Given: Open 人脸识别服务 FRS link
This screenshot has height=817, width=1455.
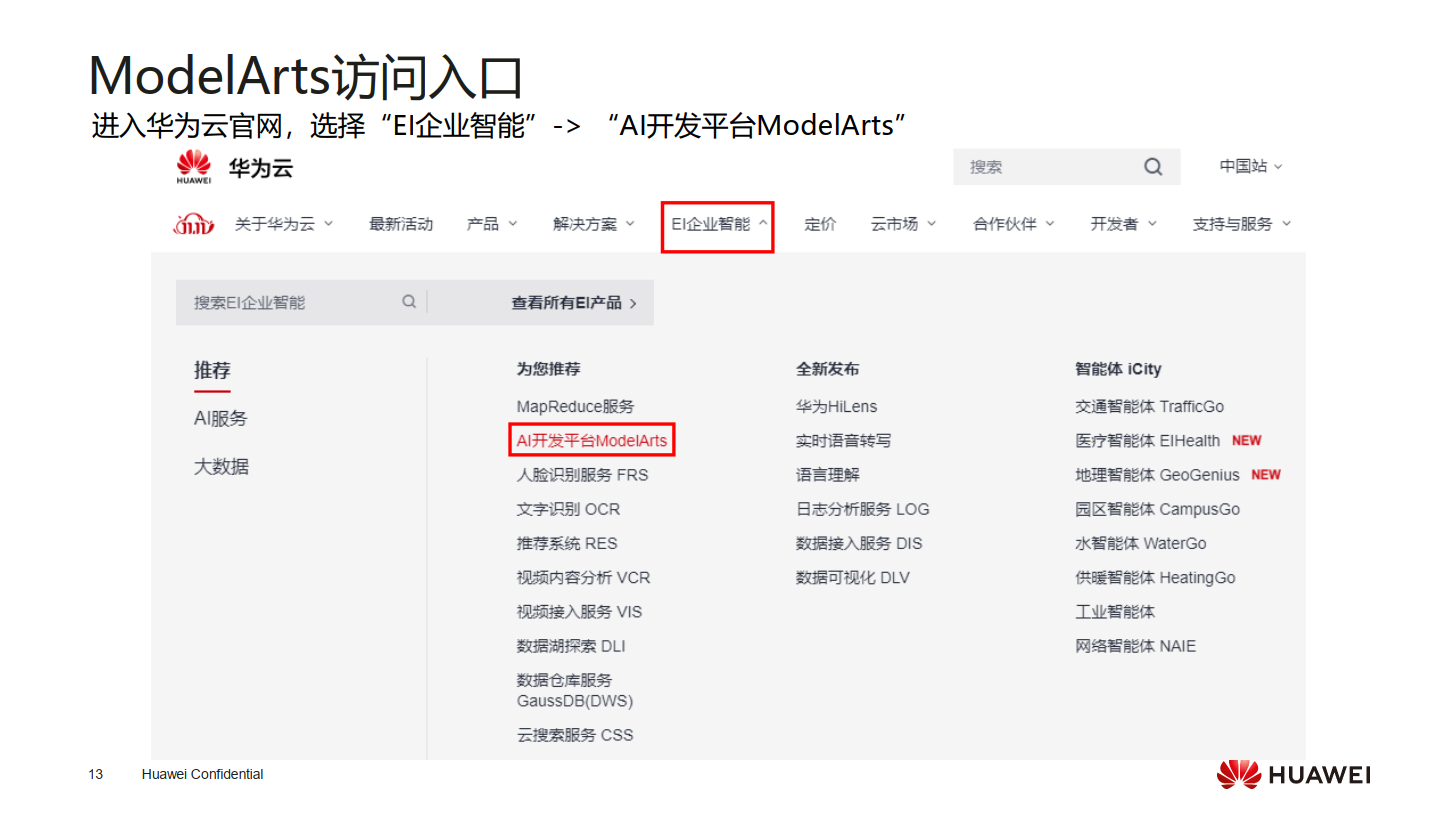Looking at the screenshot, I should click(582, 475).
